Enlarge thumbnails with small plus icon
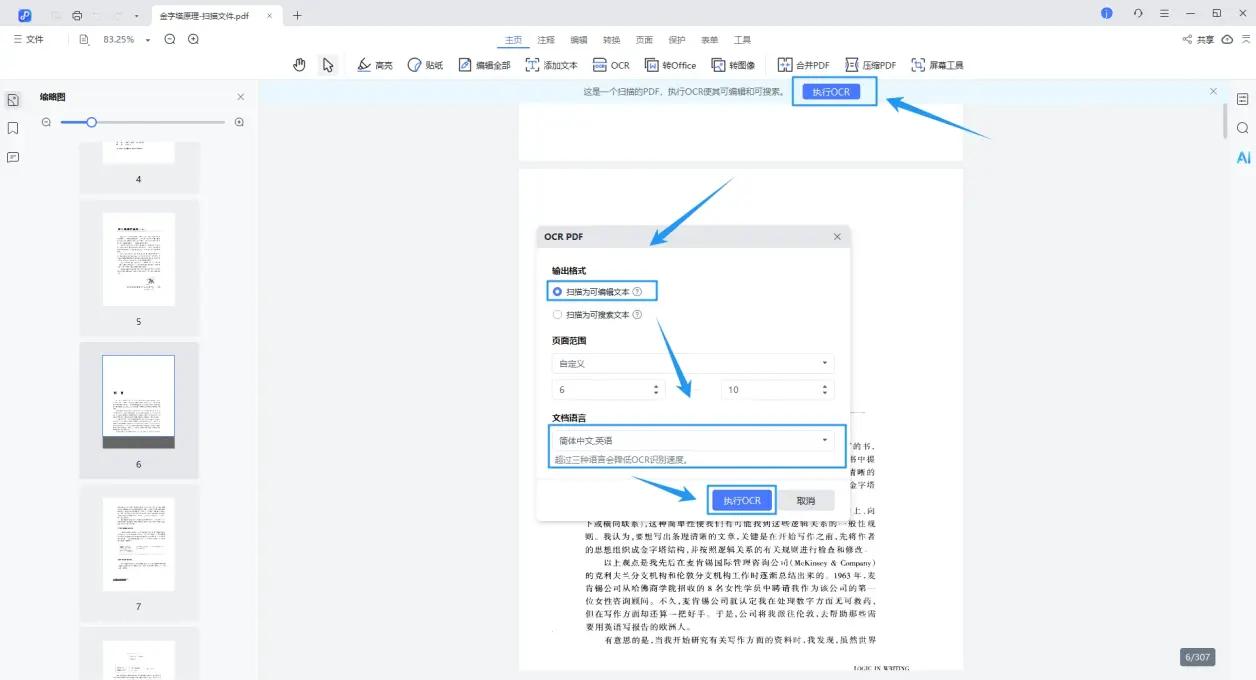 (239, 122)
